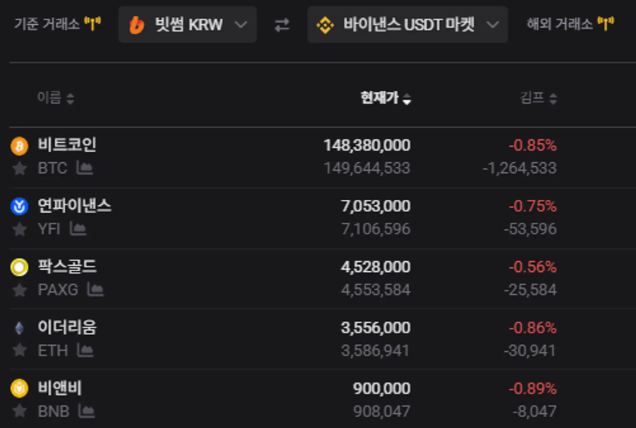
Task: Open the PAXG chart icon
Action: (95, 289)
